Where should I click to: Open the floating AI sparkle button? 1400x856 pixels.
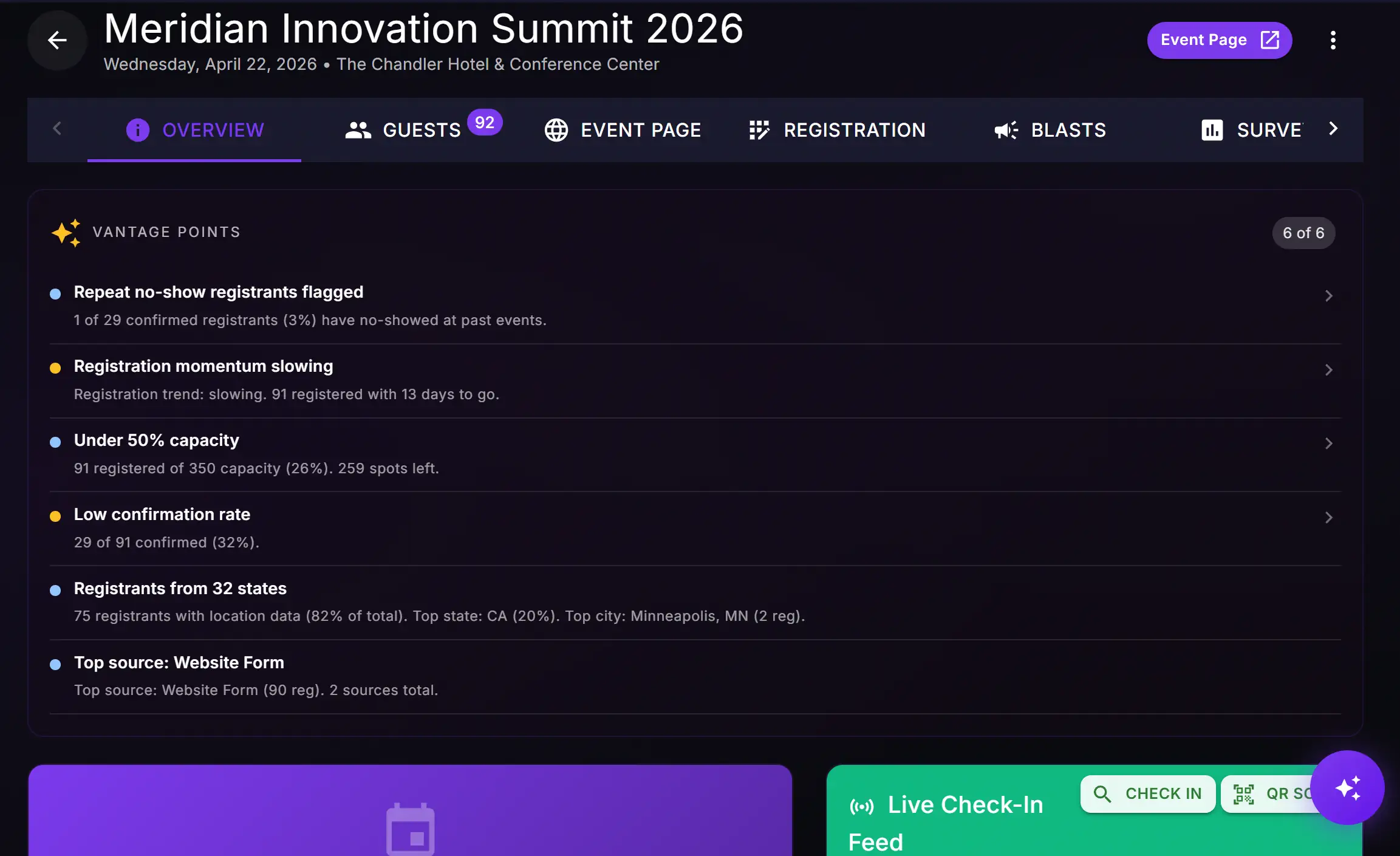pos(1348,787)
